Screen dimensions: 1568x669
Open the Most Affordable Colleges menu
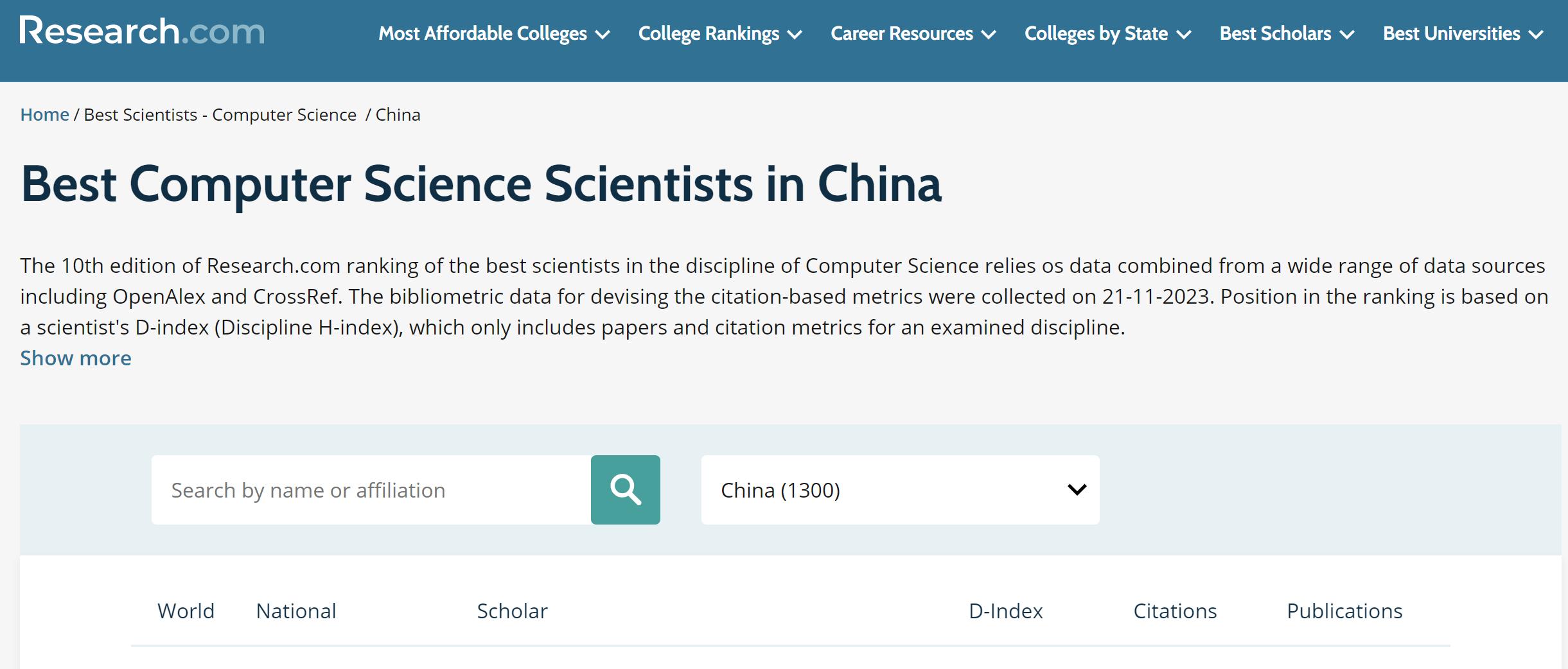coord(482,33)
